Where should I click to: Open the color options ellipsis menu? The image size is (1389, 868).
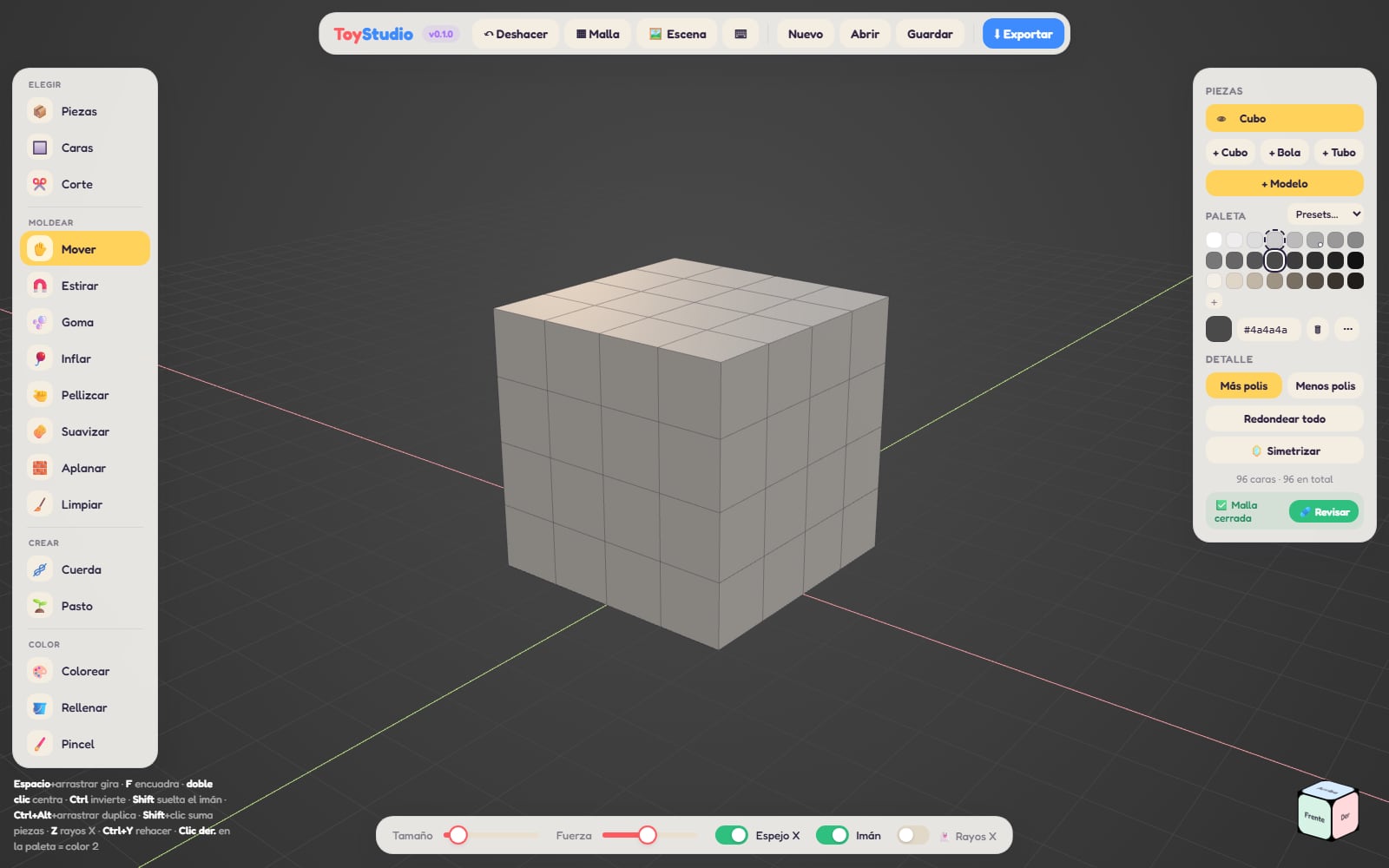(1347, 329)
